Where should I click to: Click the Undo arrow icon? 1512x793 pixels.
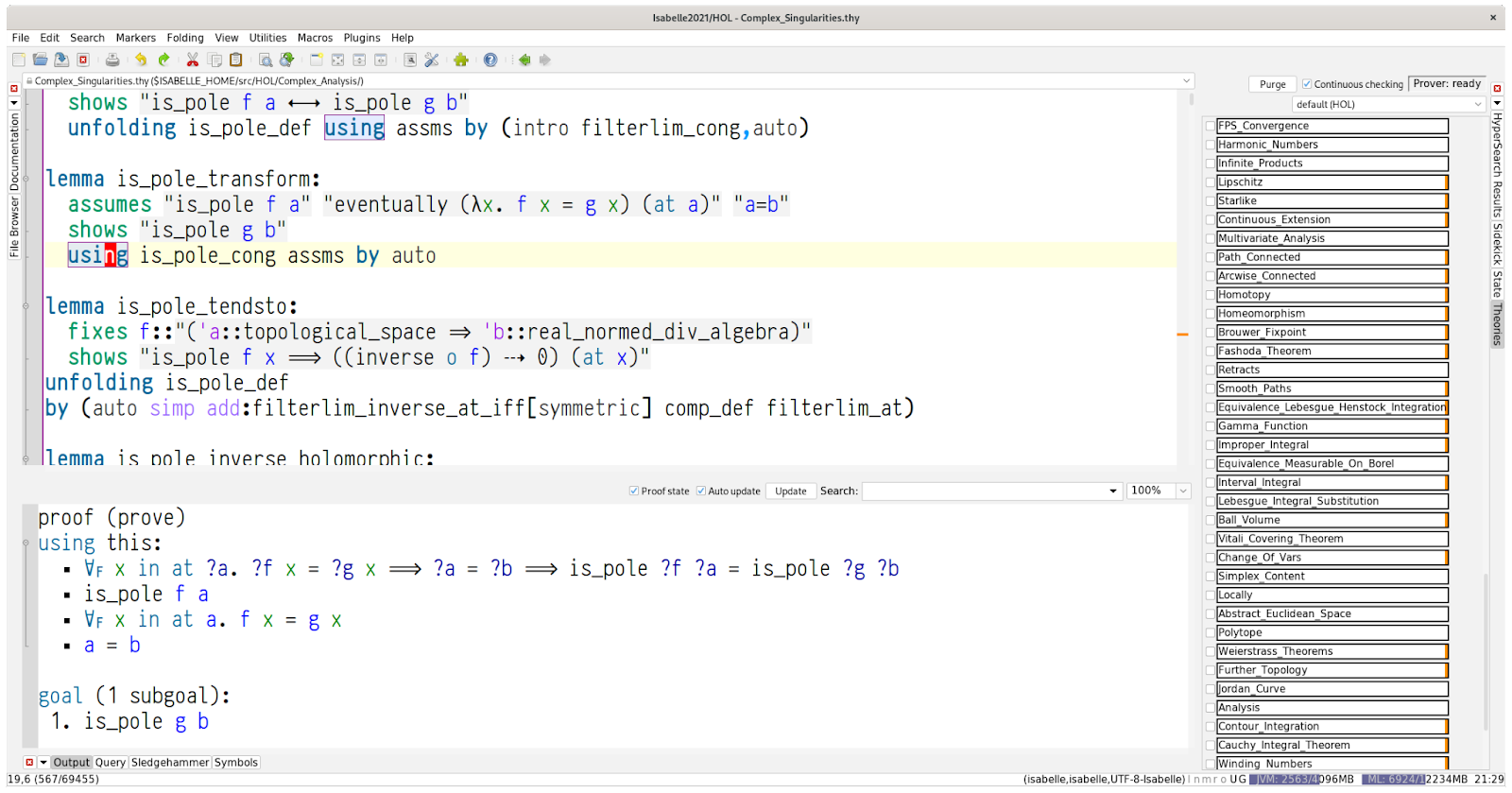click(x=141, y=60)
